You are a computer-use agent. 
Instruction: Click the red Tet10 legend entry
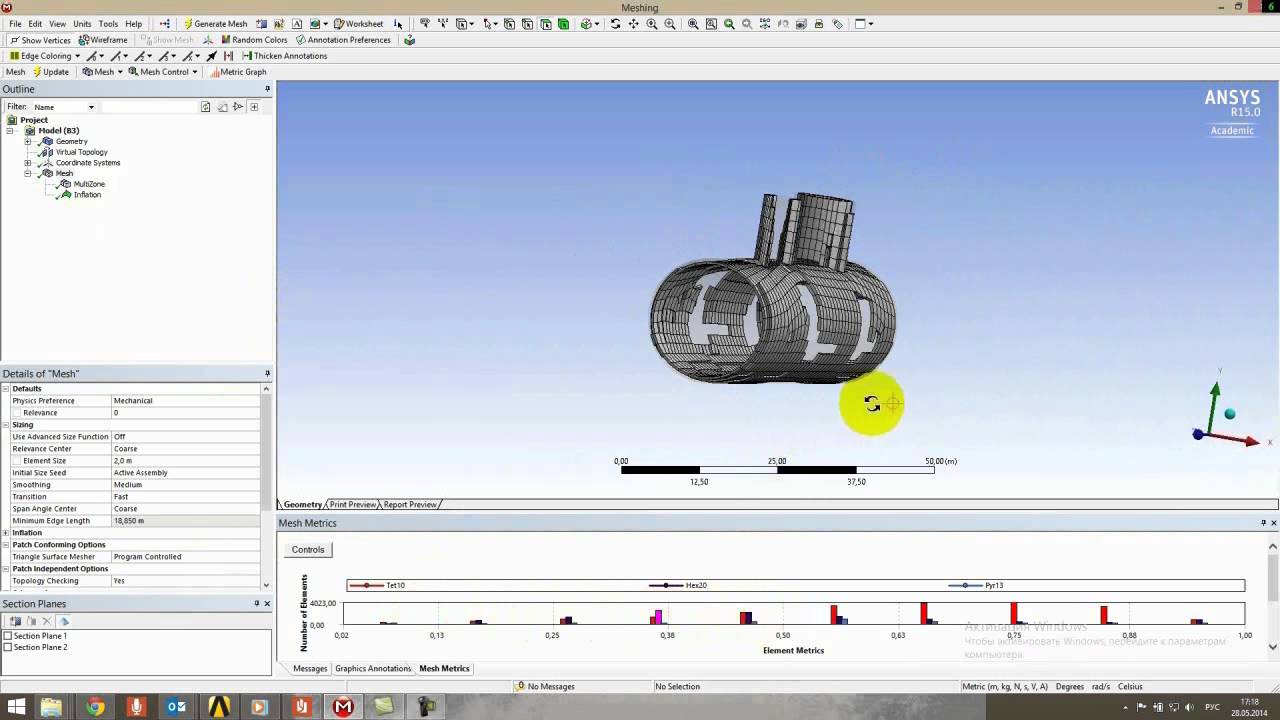[x=377, y=585]
